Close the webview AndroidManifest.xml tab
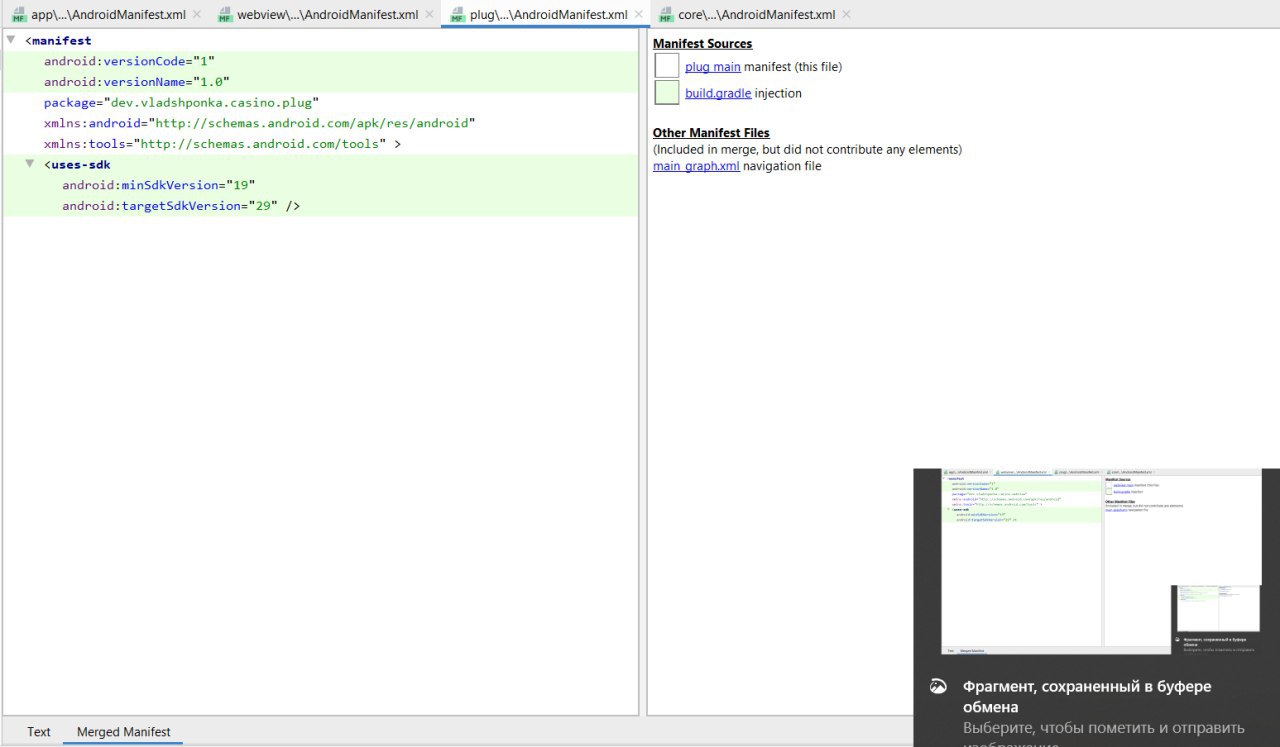 pyautogui.click(x=429, y=14)
